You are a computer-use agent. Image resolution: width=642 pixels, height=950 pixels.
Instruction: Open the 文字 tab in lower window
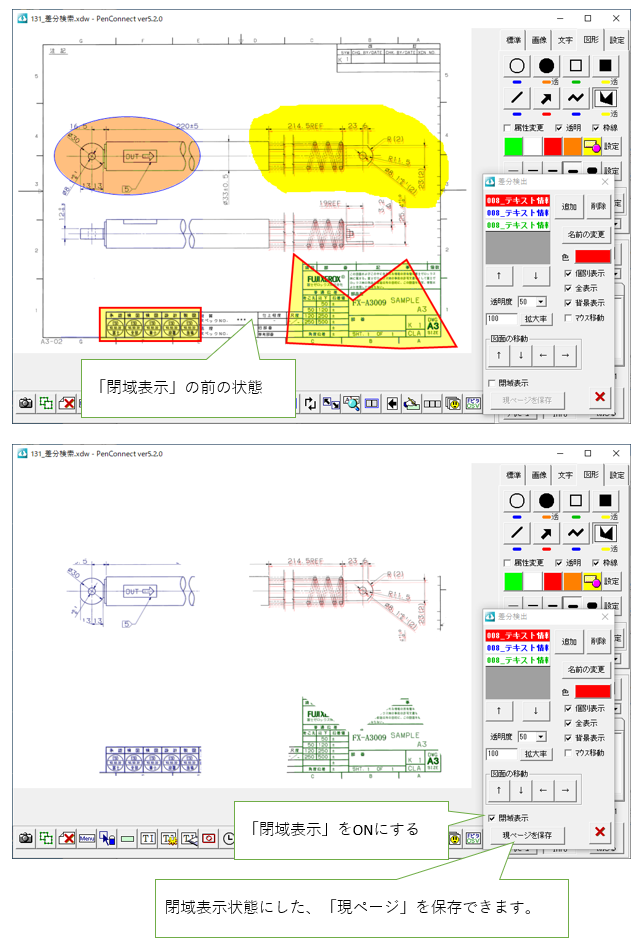565,475
